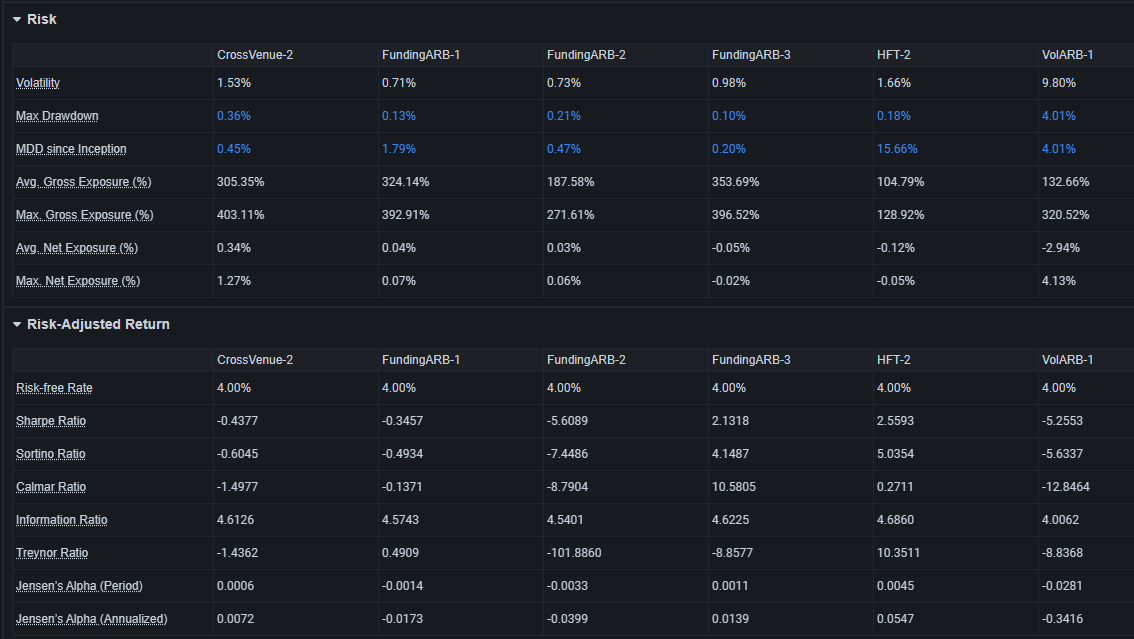Select CrossVenue-2 avg gross exposure 305.35%

pos(240,182)
